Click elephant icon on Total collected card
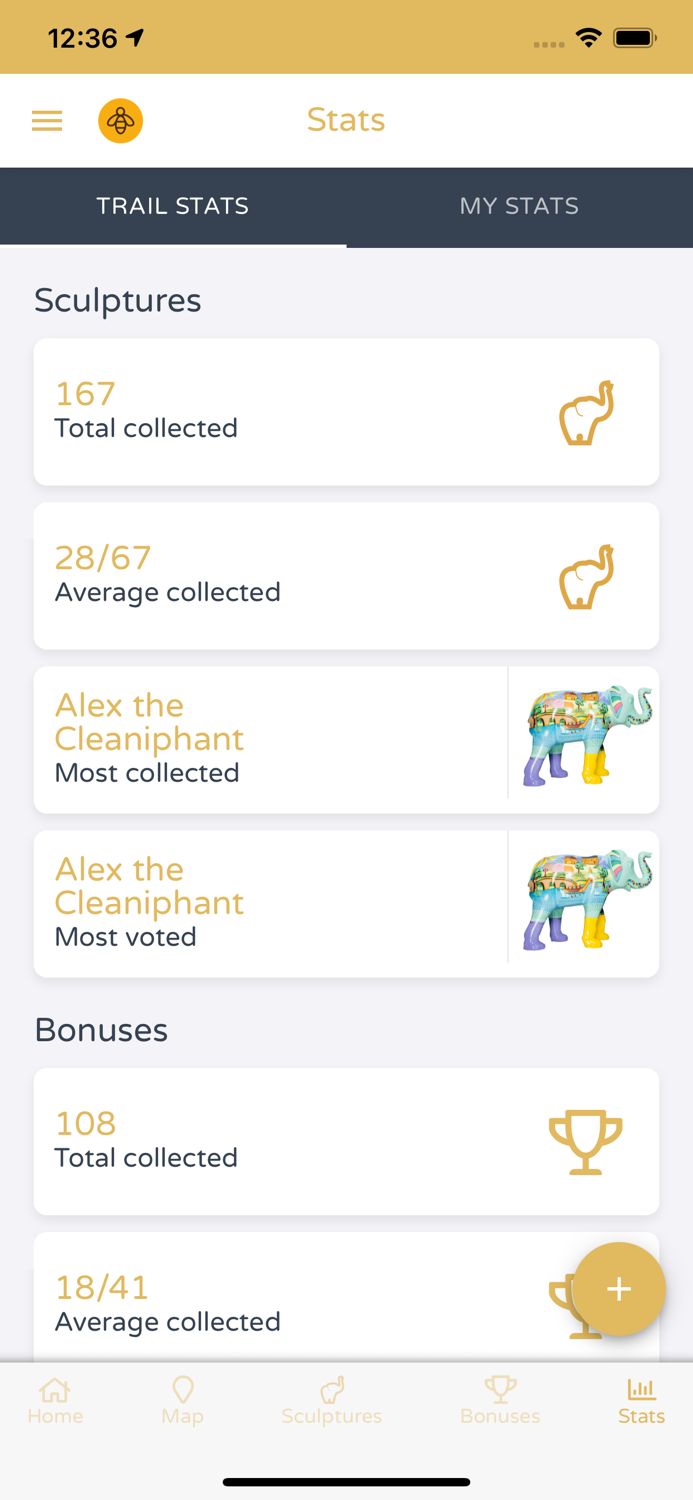 pyautogui.click(x=586, y=412)
